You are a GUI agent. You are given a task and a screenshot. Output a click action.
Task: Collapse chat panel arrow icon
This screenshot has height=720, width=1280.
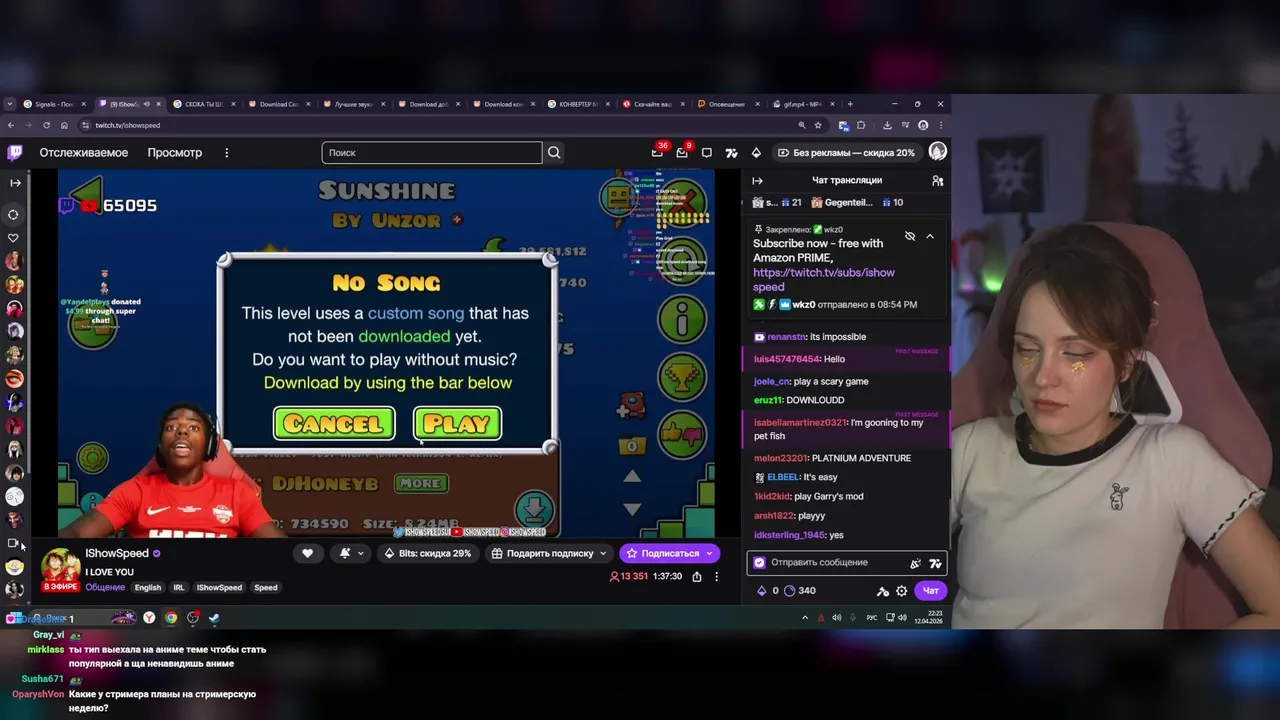coord(757,180)
